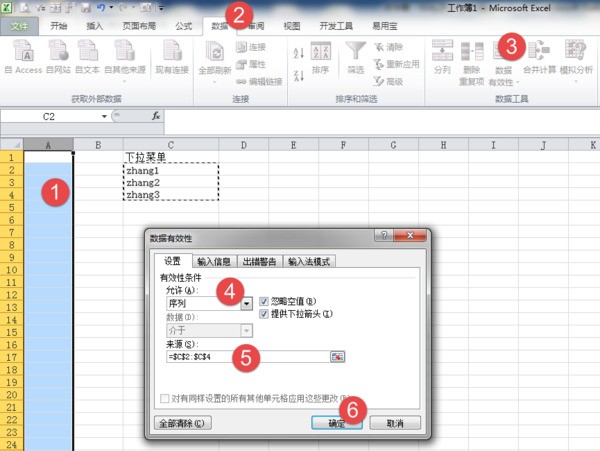Select the Error Alert (出错警告) tab
The image size is (600, 451).
click(x=259, y=262)
